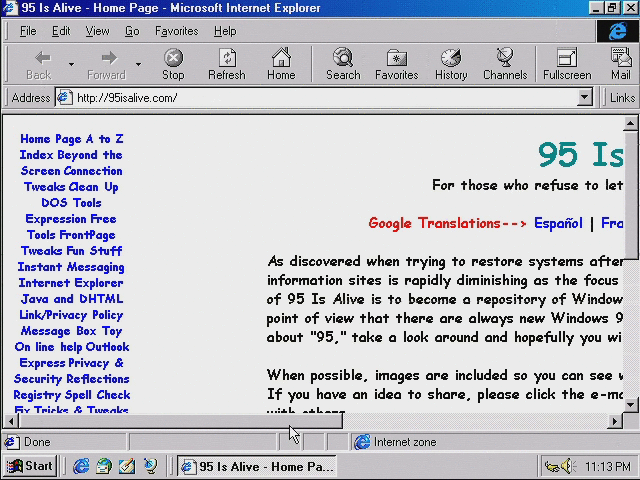Image resolution: width=640 pixels, height=480 pixels.
Task: Click the IE icon in title bar
Action: coord(9,8)
